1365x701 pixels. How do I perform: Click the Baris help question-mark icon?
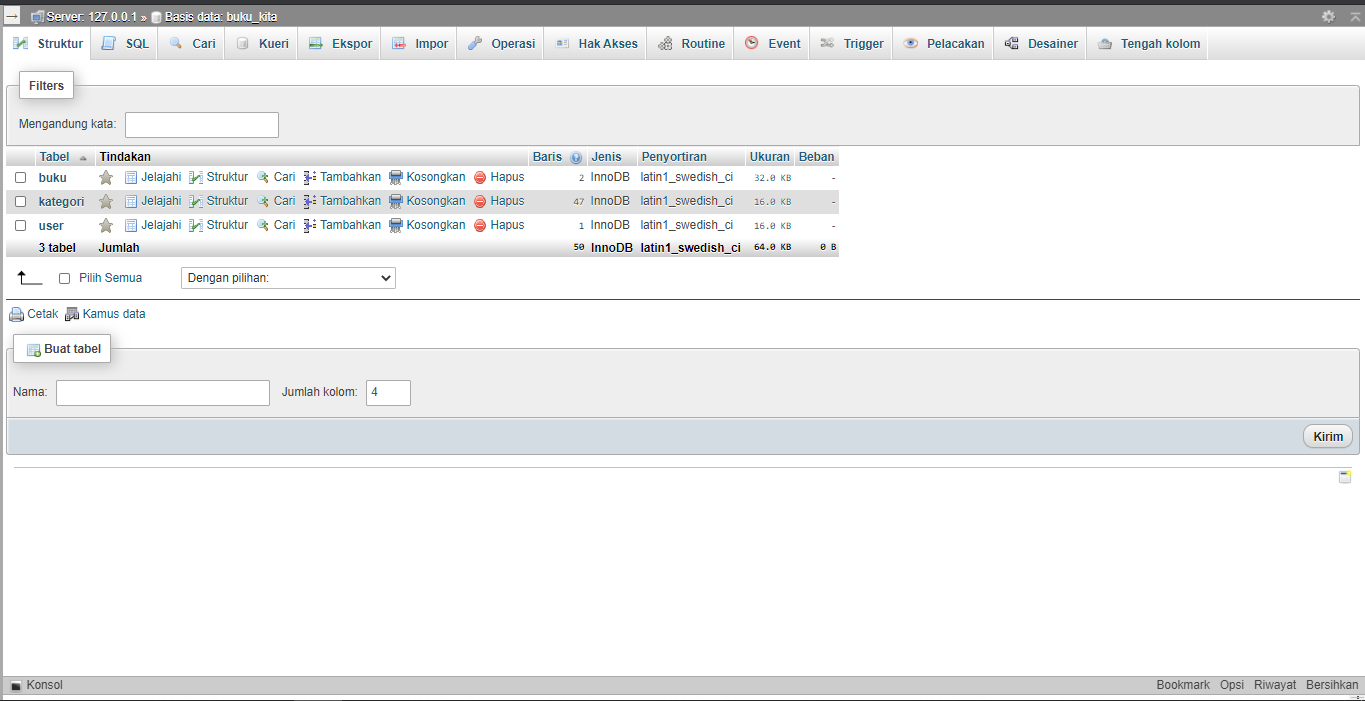point(576,158)
